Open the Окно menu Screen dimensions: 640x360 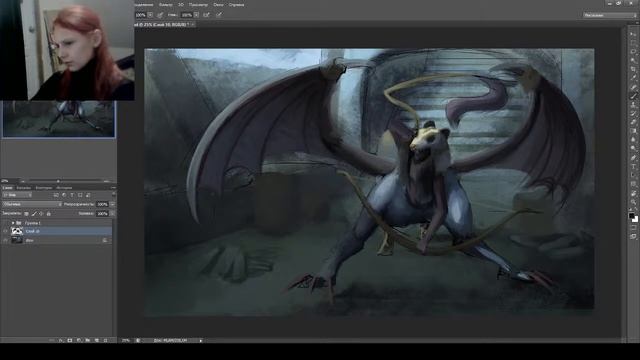click(x=218, y=5)
